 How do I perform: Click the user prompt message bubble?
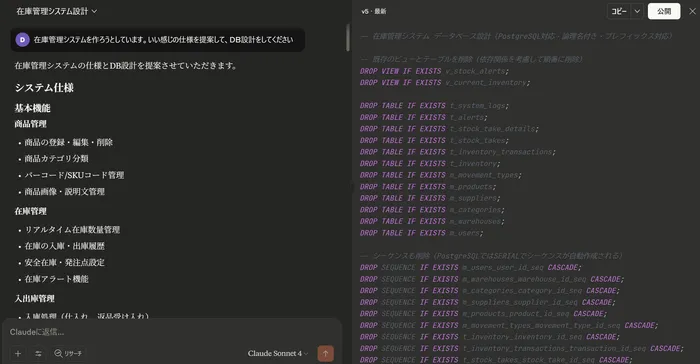[158, 40]
